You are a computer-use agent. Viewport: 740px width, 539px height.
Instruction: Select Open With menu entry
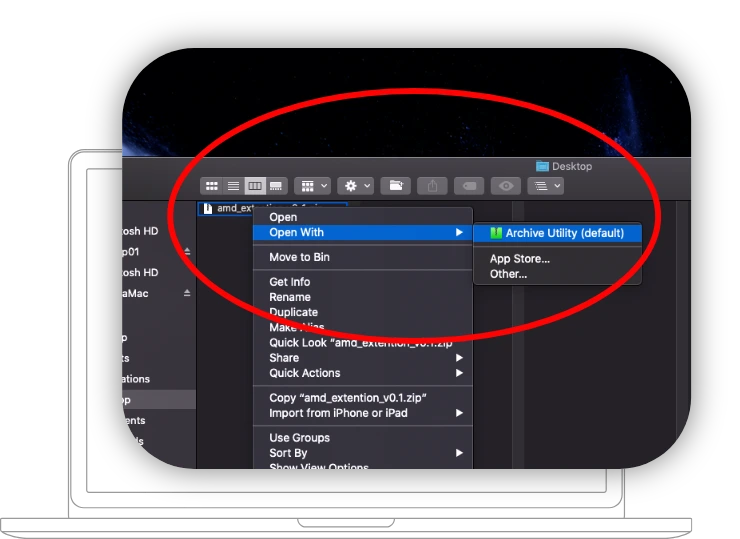(363, 232)
